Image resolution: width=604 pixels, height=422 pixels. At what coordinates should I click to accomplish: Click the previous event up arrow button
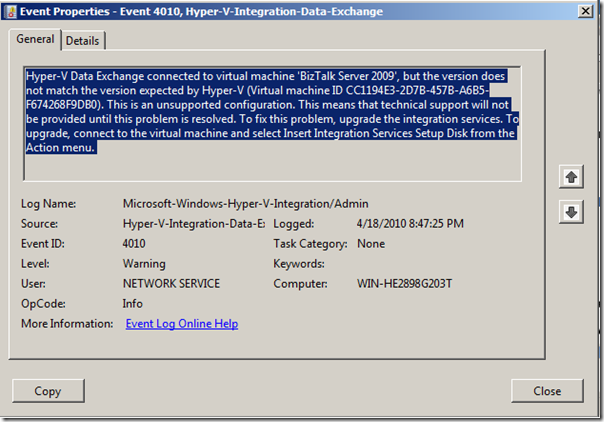(571, 177)
